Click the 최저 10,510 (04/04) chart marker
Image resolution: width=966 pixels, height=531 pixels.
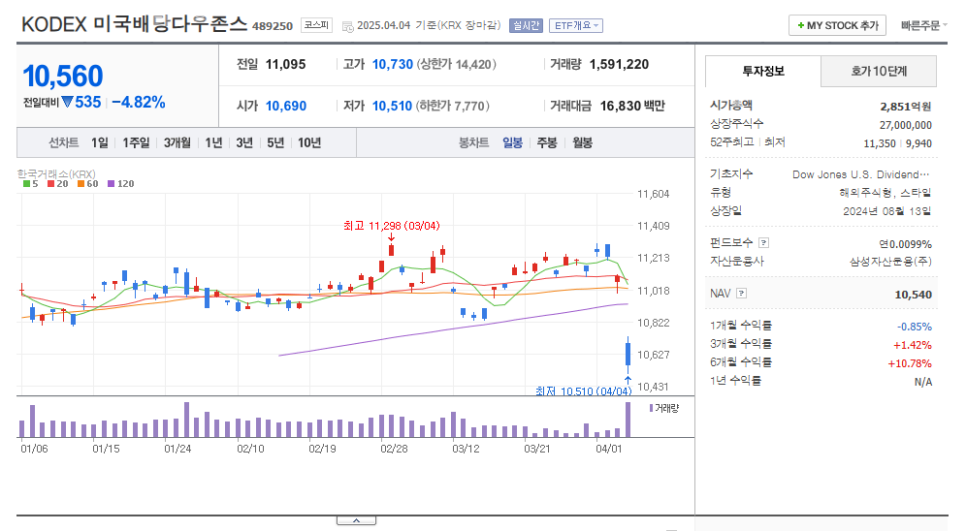coord(583,391)
